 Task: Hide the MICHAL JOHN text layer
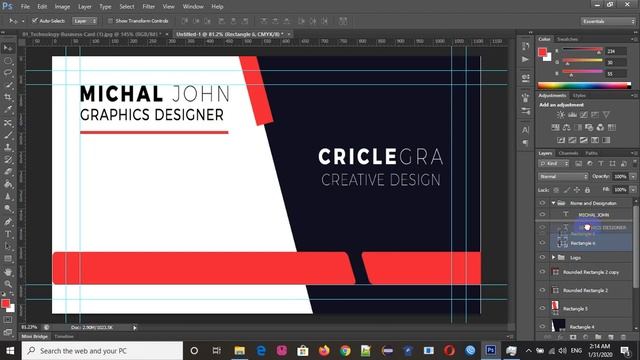tap(542, 214)
